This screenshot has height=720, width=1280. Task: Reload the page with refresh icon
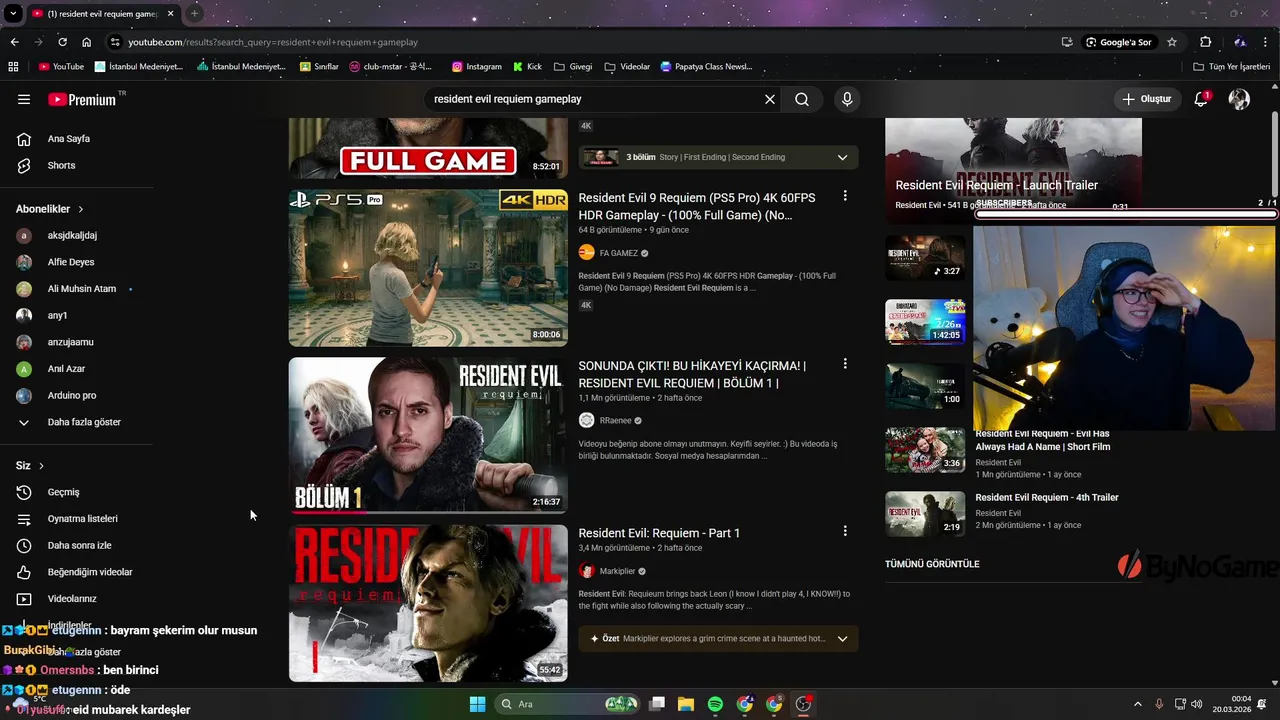coord(62,42)
